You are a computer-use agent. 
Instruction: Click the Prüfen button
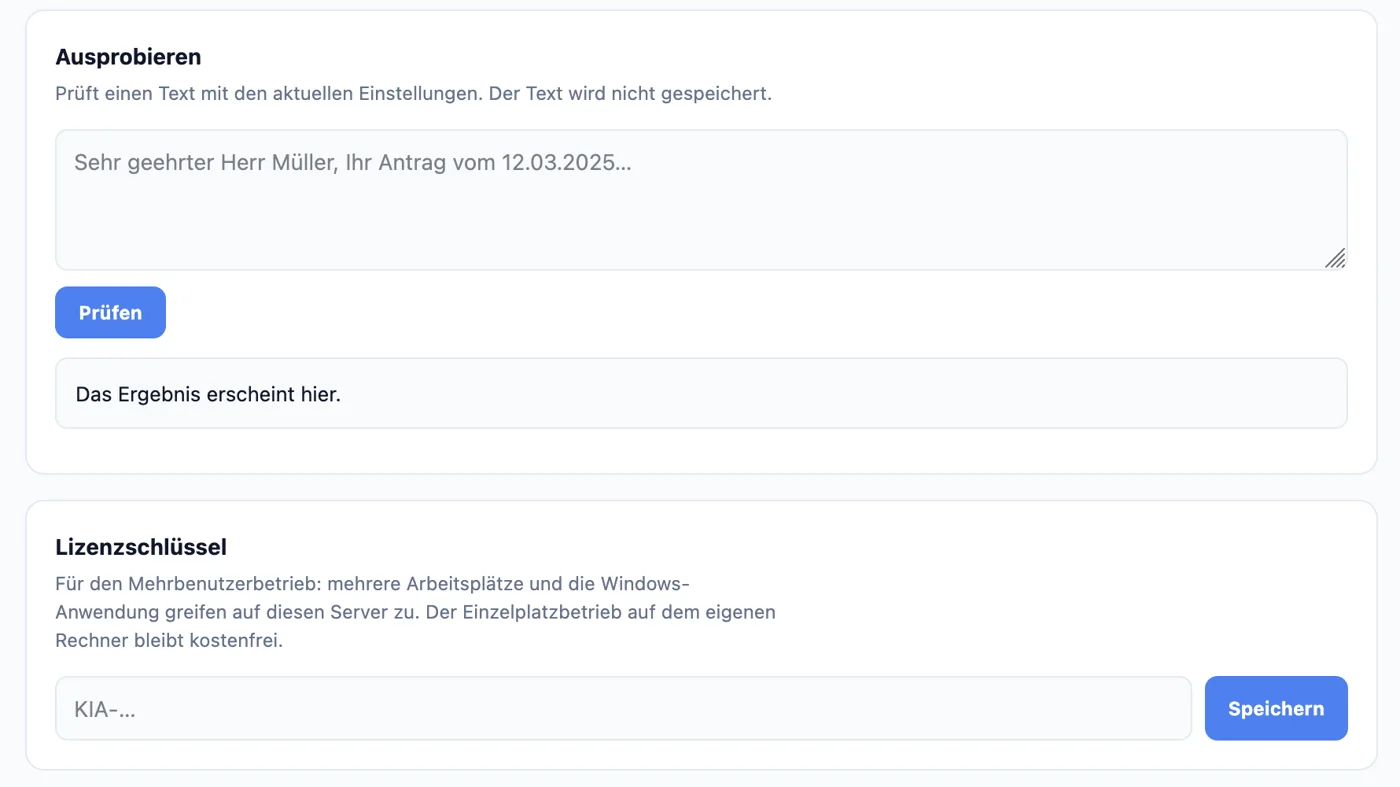click(110, 312)
